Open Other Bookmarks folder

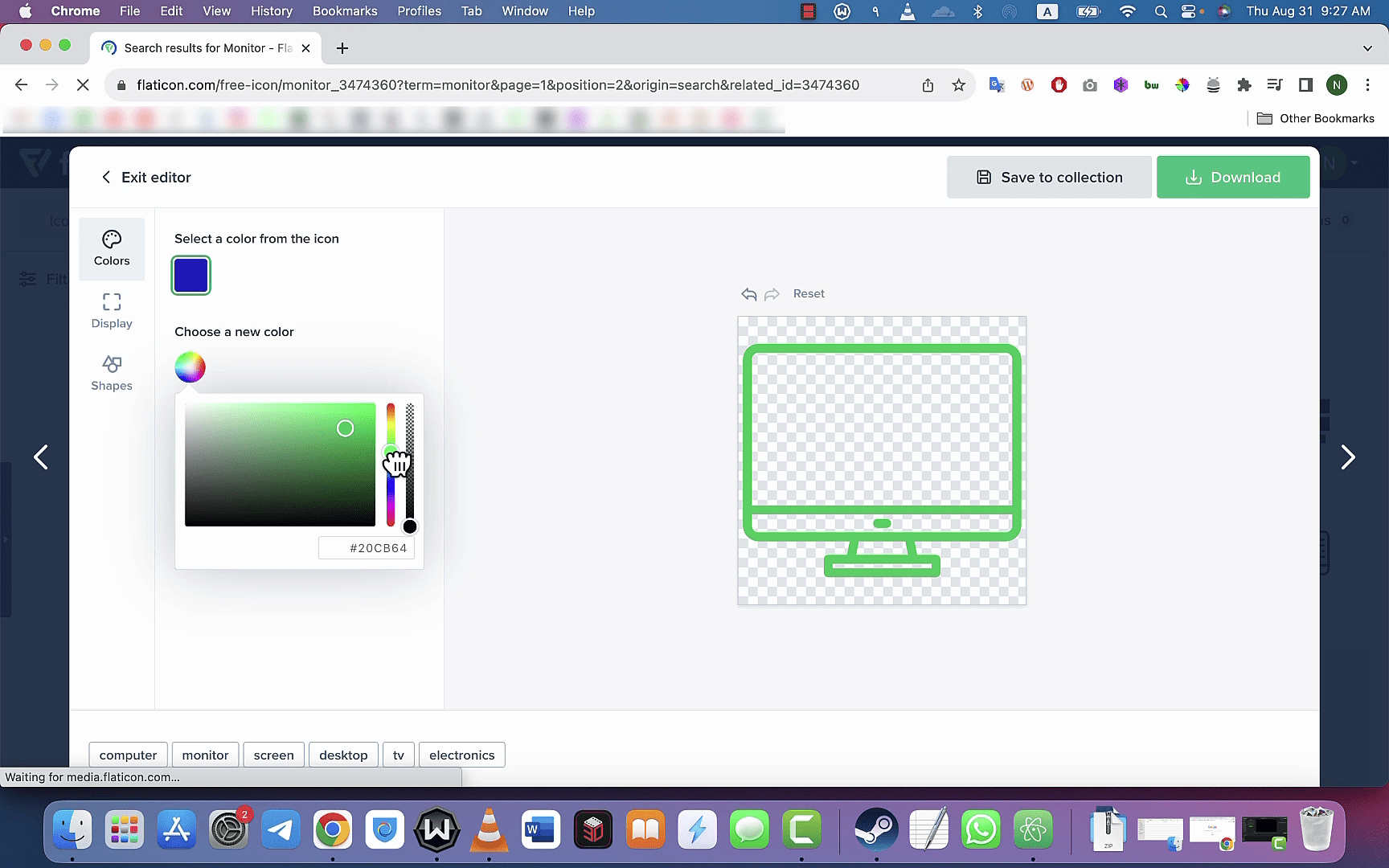click(1316, 118)
